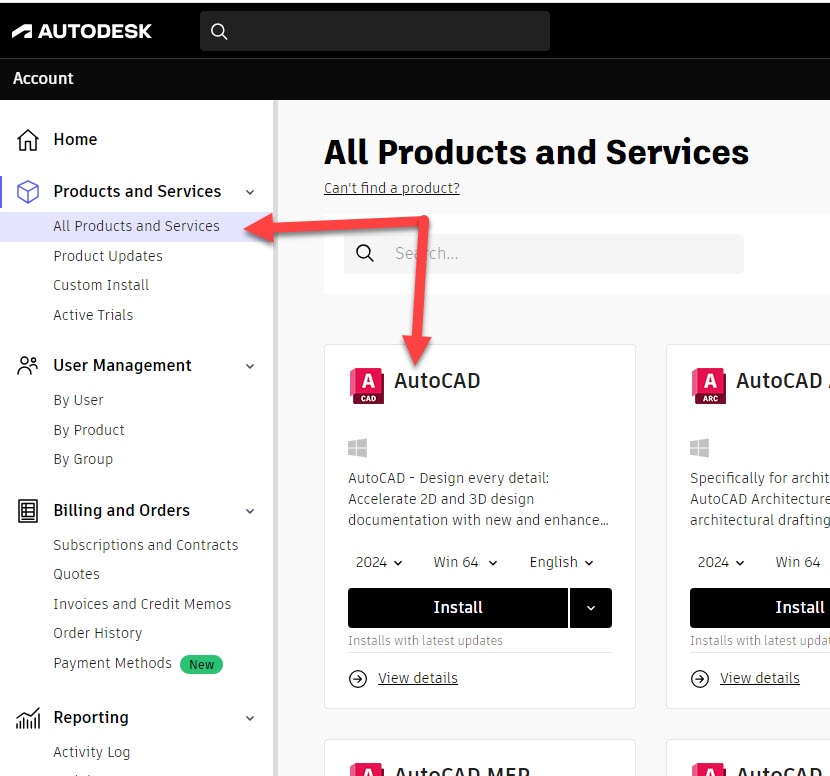
Task: Click Windows platform icon on AutoCAD Architecture card
Action: pos(699,448)
